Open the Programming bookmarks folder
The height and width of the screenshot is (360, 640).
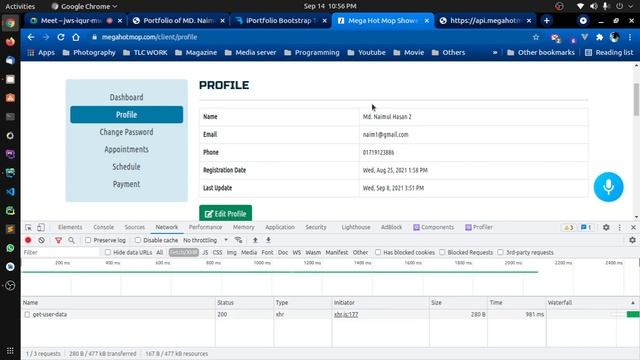click(x=312, y=52)
